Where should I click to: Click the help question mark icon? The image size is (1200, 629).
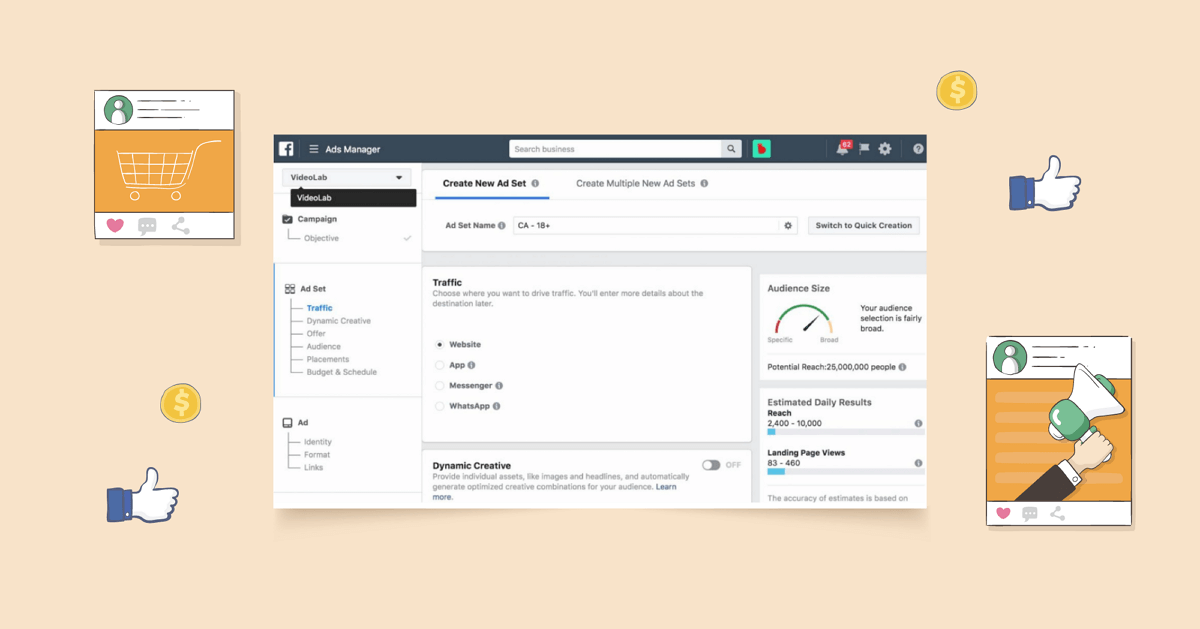[918, 149]
